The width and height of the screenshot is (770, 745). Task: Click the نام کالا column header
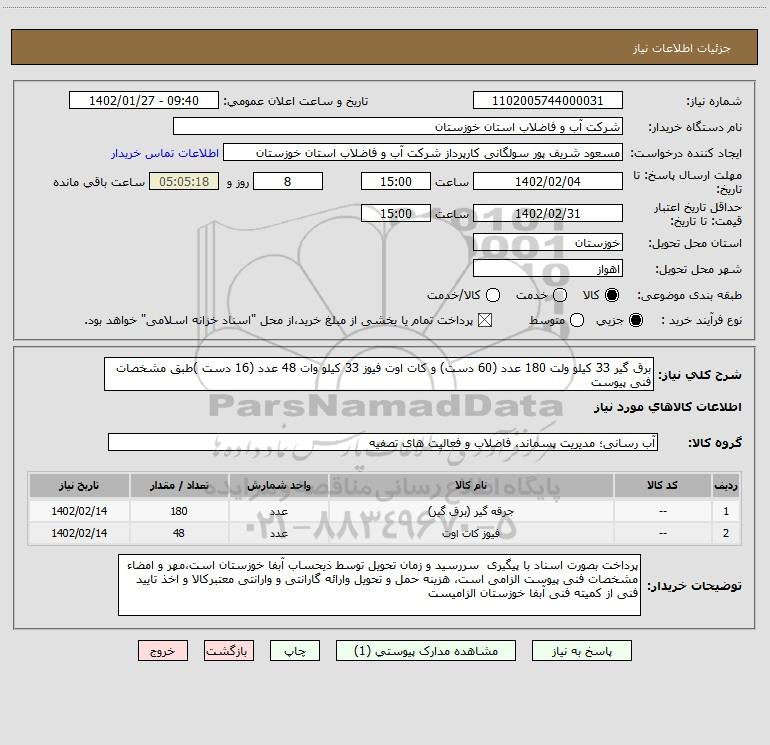[471, 485]
